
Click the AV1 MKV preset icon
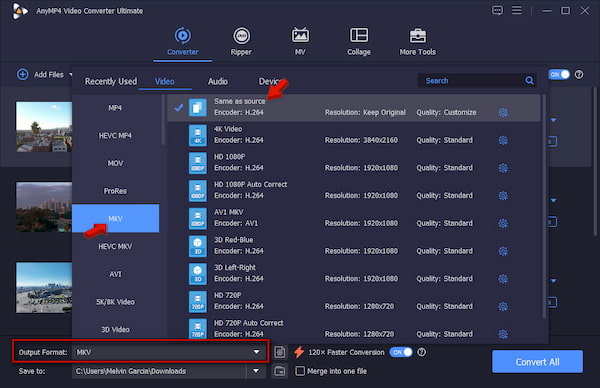coord(197,218)
